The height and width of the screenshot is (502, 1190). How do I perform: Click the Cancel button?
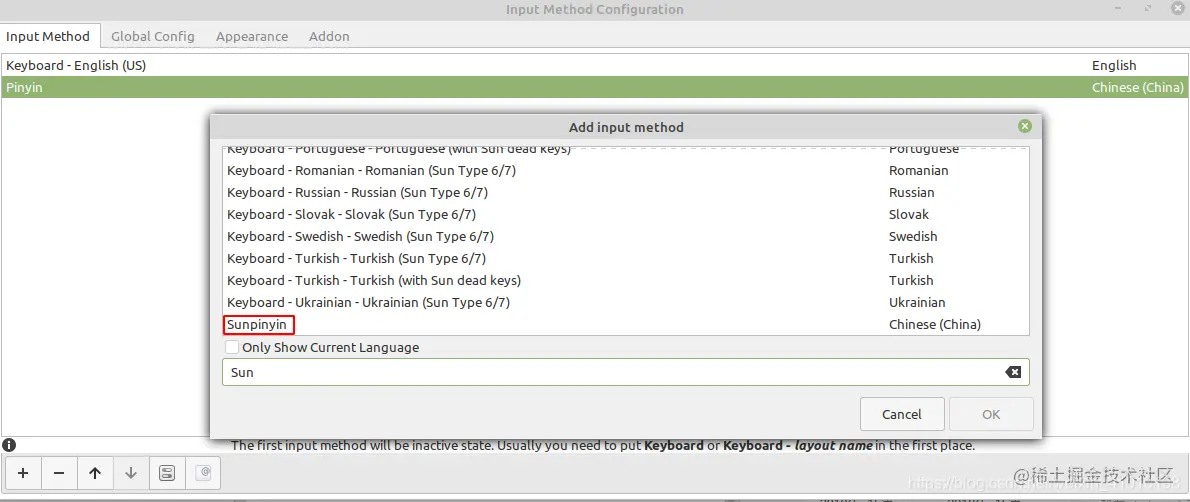pos(902,414)
